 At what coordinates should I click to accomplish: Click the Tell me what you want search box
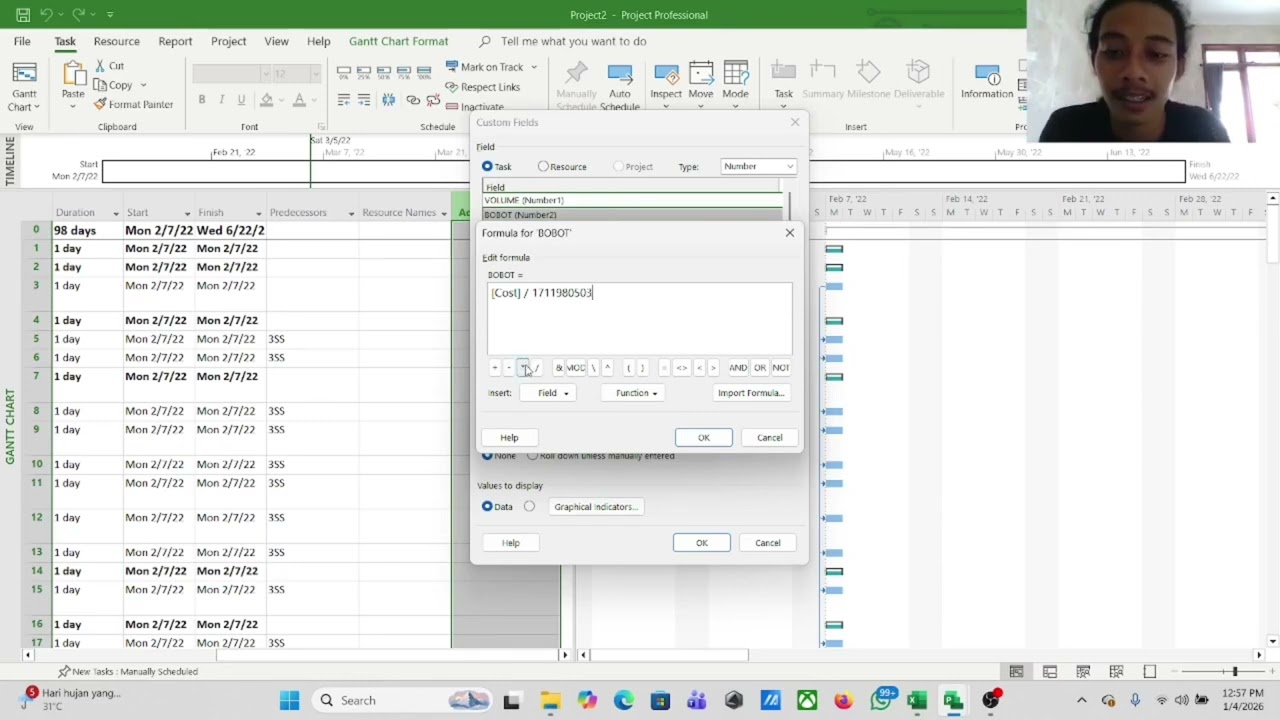coord(573,41)
